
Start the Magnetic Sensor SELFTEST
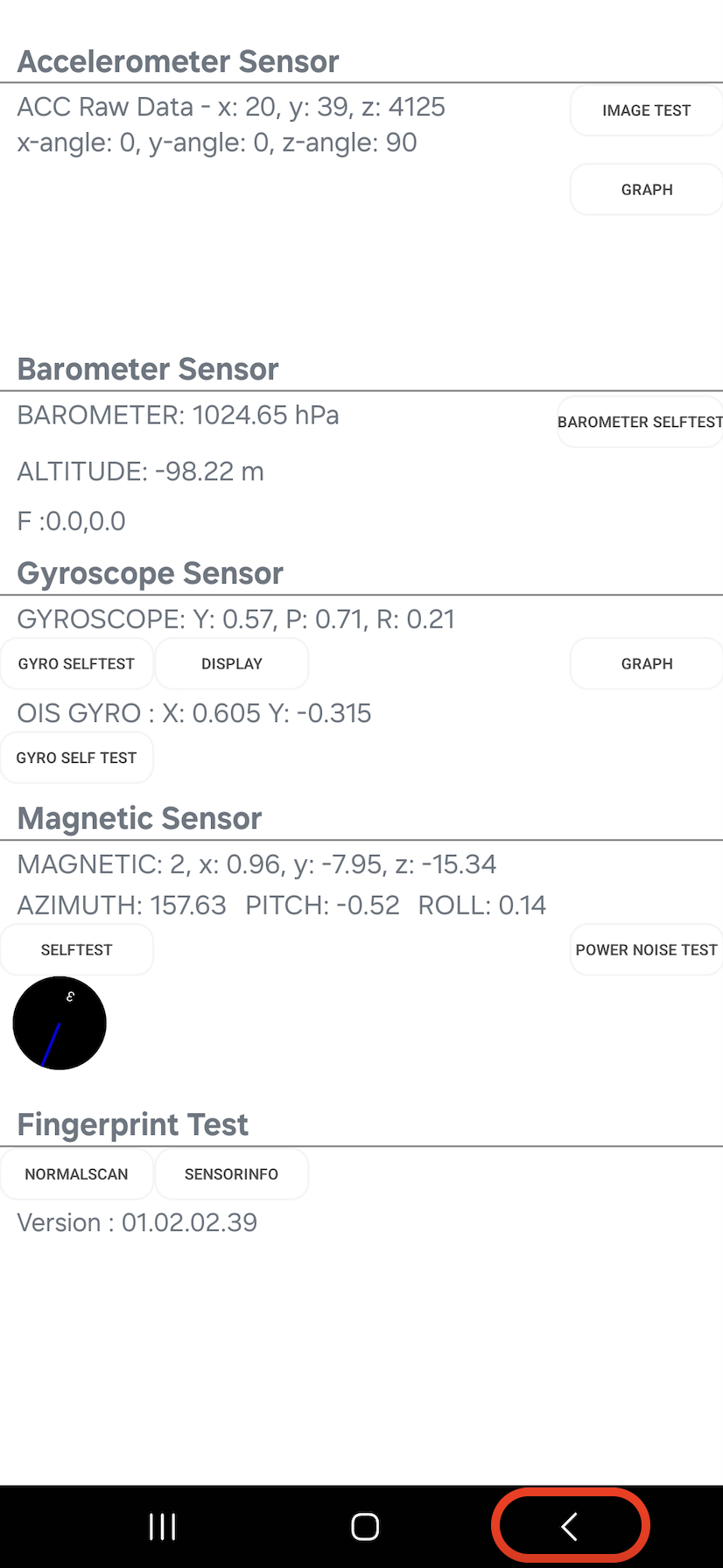(77, 950)
